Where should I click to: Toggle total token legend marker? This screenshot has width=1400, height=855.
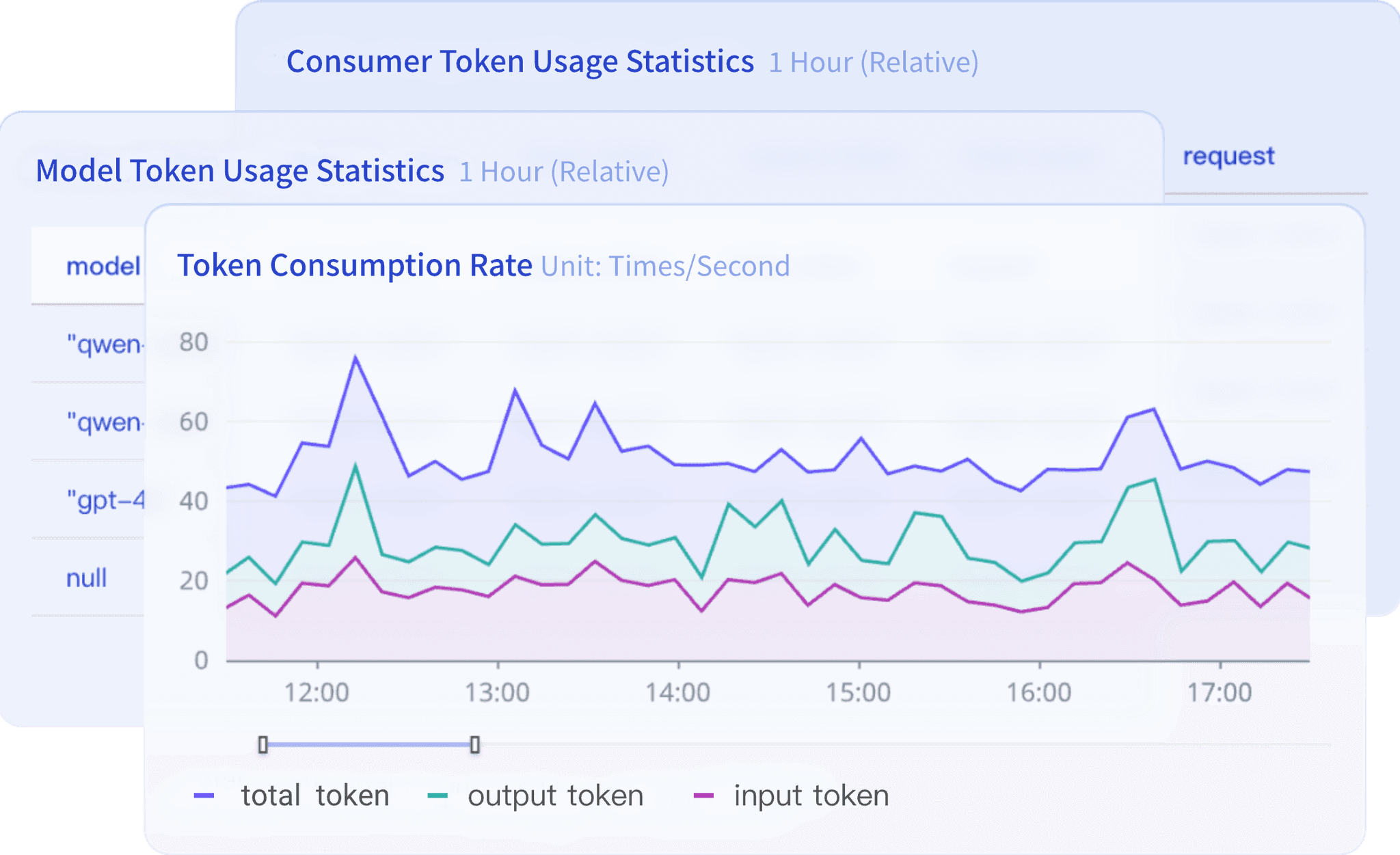pyautogui.click(x=204, y=796)
